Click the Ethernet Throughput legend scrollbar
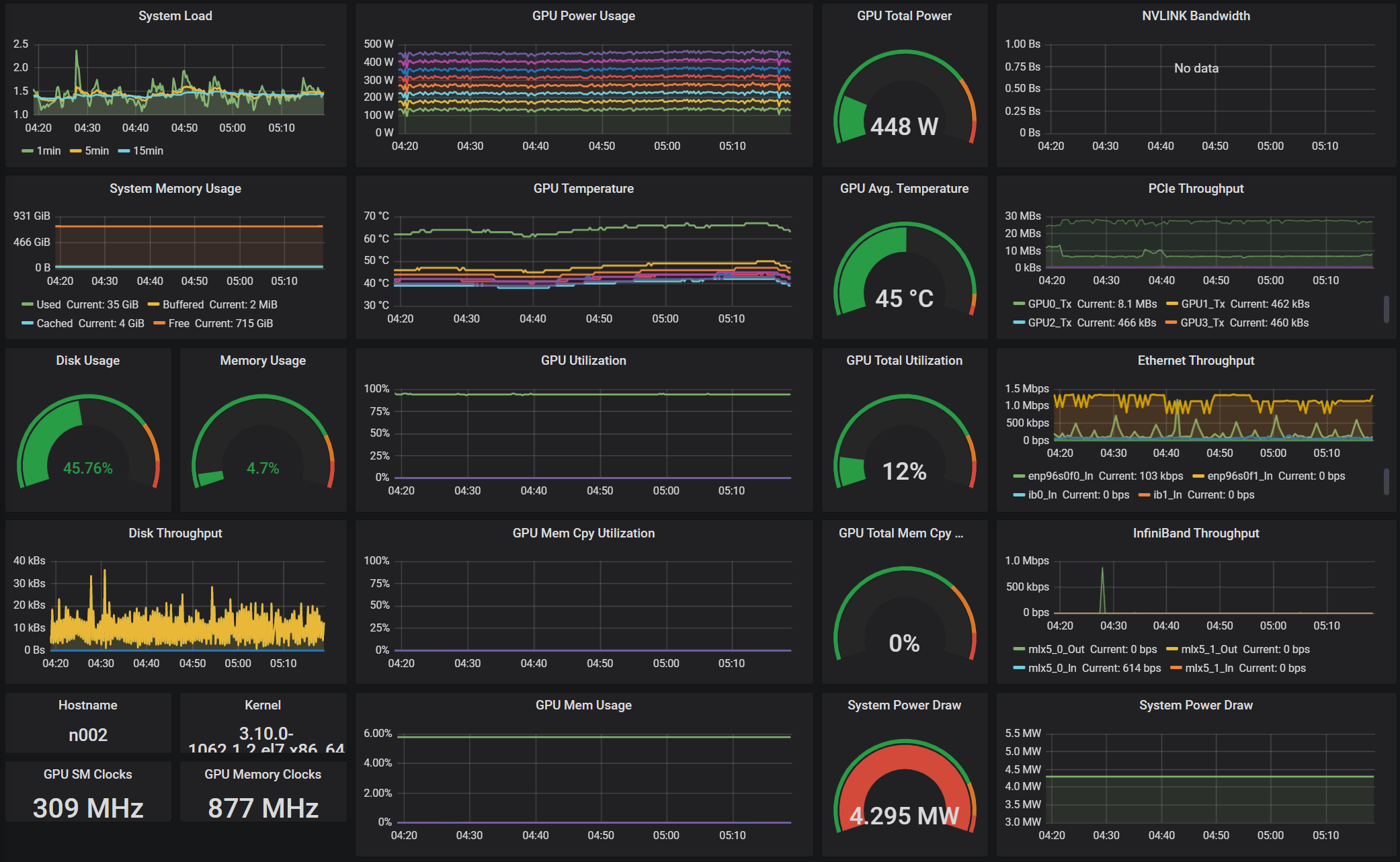The height and width of the screenshot is (862, 1400). pos(1386,481)
